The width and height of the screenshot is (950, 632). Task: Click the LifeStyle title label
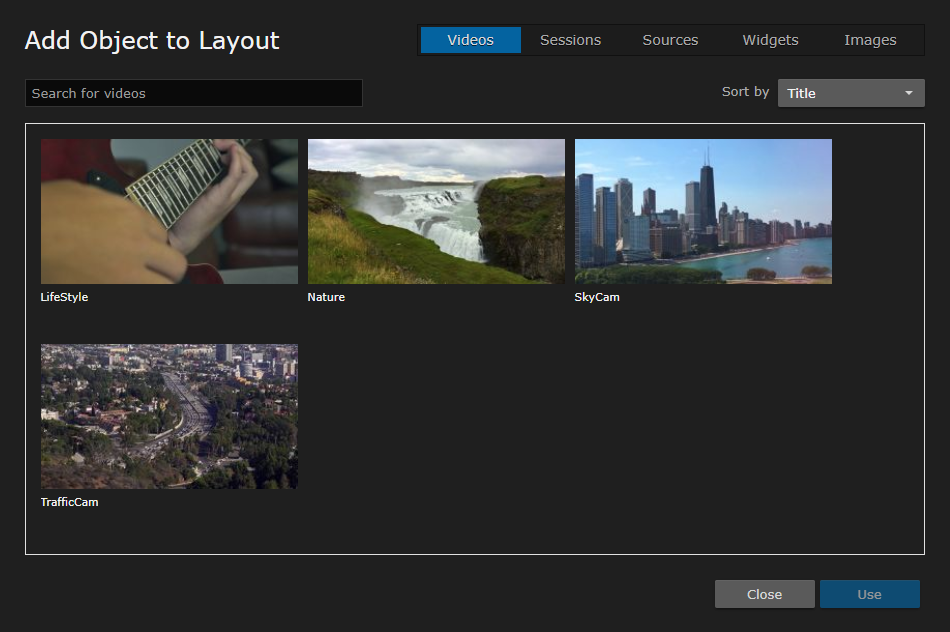point(64,296)
